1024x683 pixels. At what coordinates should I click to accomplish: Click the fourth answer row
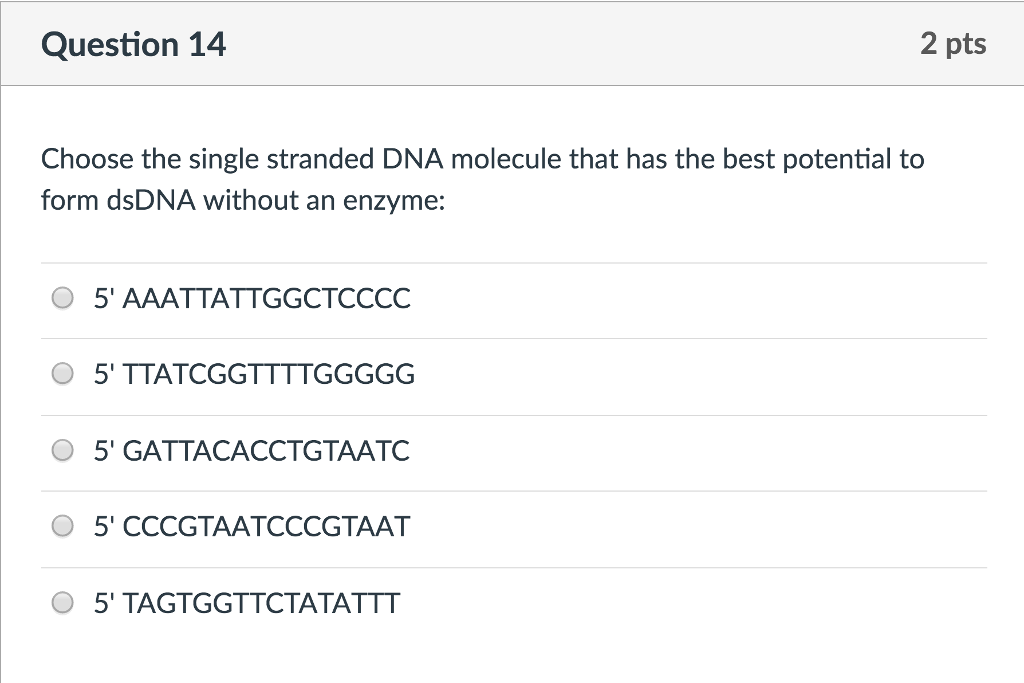tap(512, 527)
